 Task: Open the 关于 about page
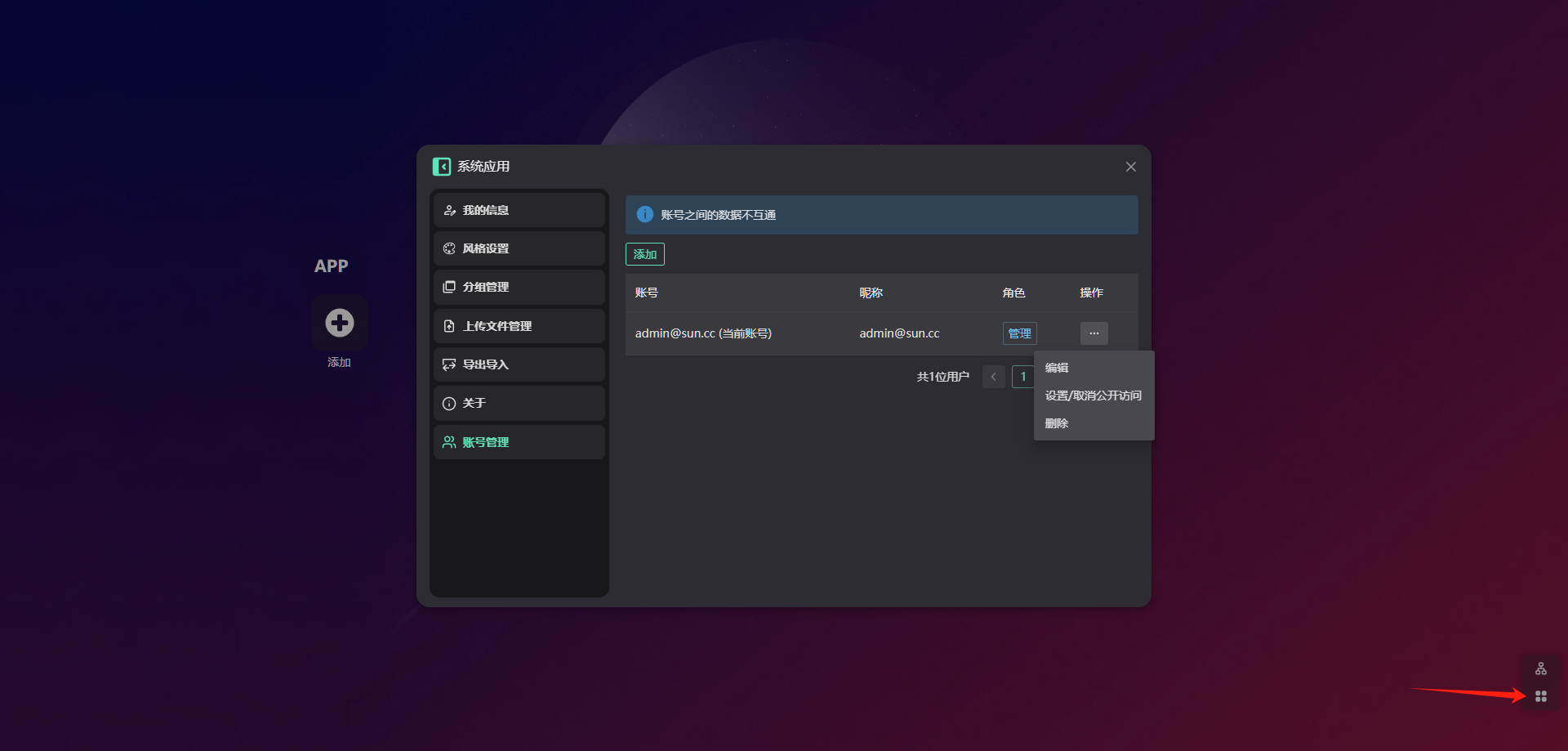click(x=519, y=403)
